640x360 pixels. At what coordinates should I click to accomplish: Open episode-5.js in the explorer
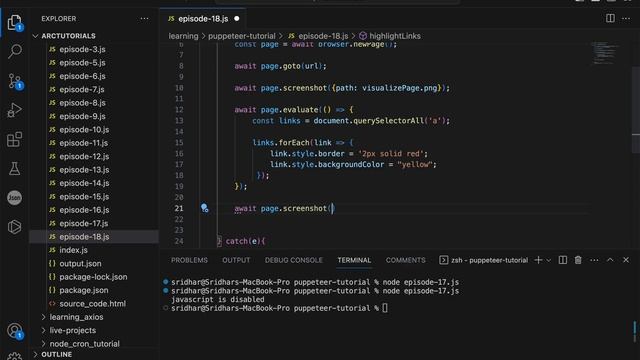tap(82, 63)
